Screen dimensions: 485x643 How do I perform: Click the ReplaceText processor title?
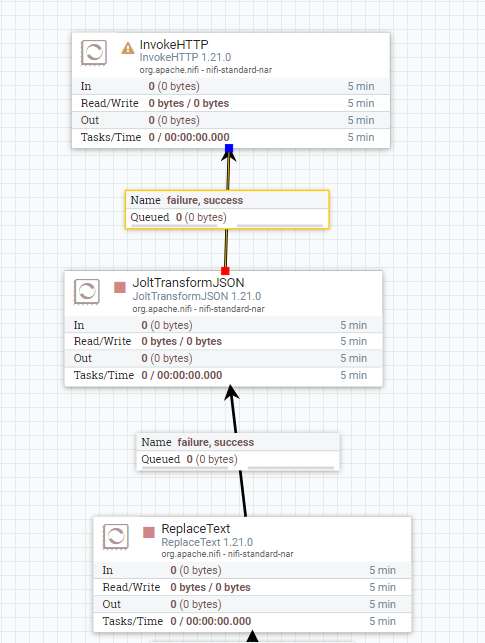pos(196,529)
